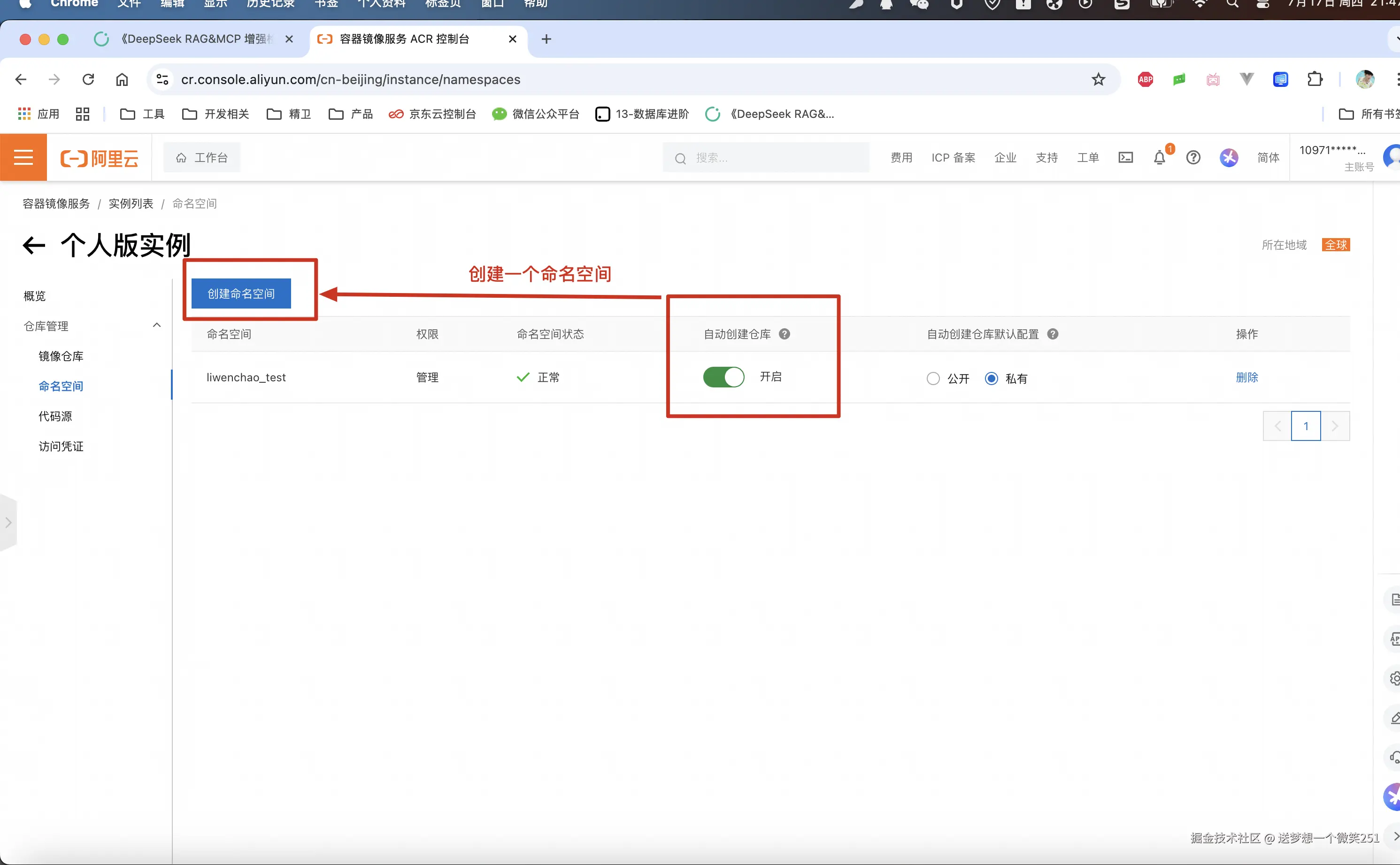
Task: Click the back arrow beside 个人版实例
Action: [x=34, y=246]
